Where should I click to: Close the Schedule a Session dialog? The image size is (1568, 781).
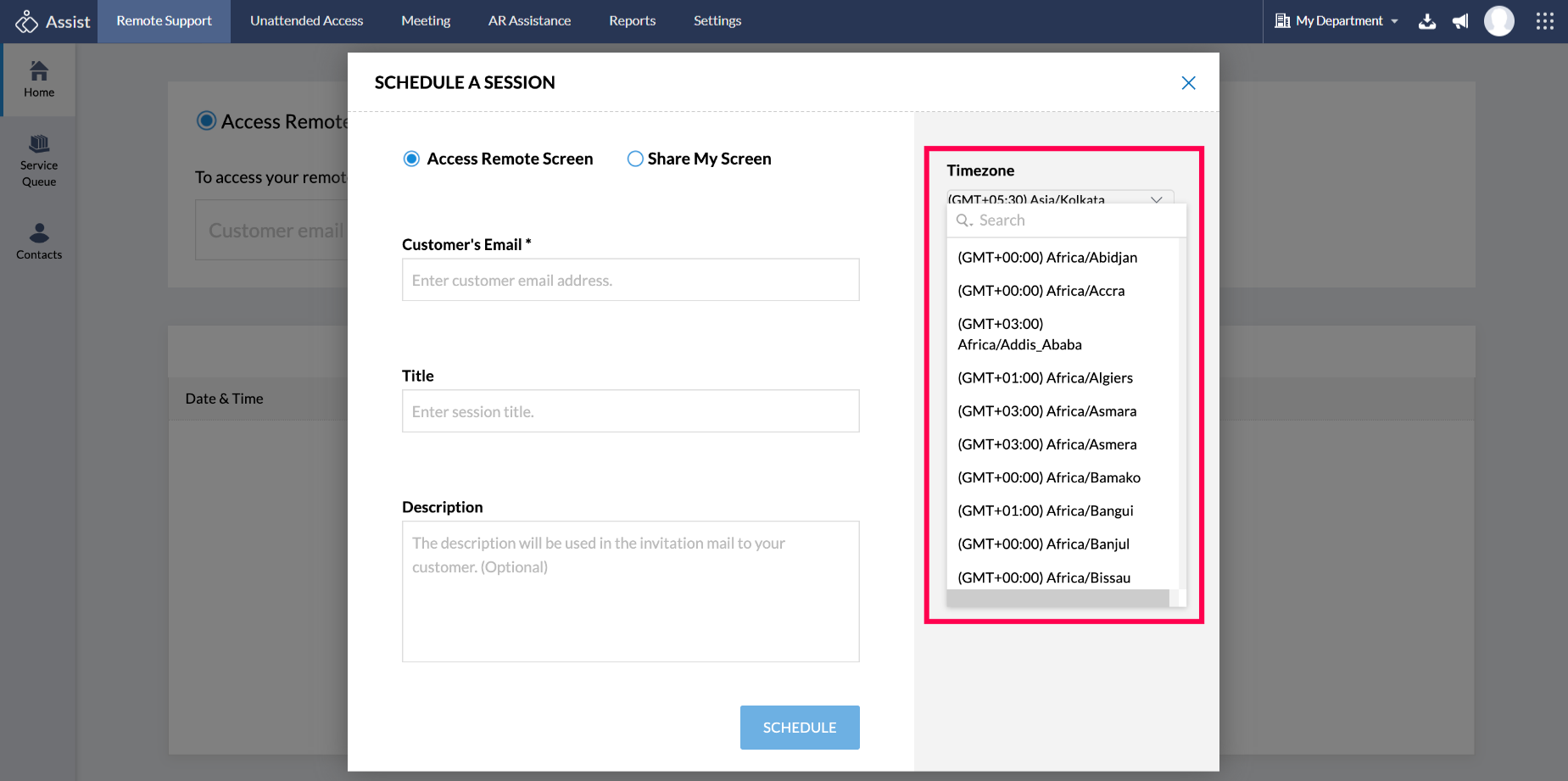[x=1188, y=82]
